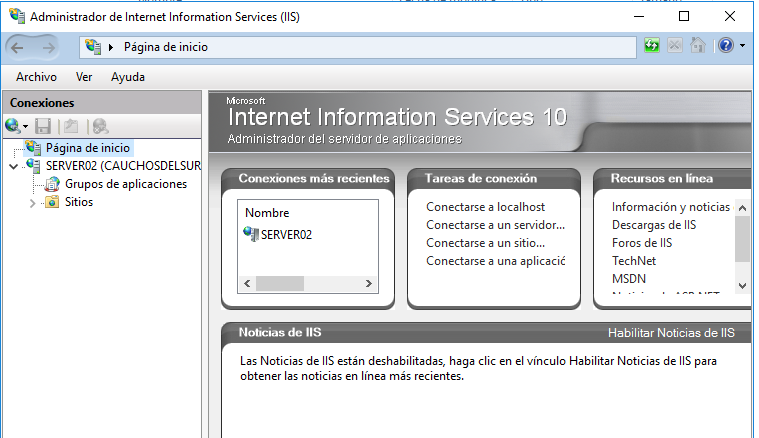Click the SERVER02 server icon in recent connections

[x=251, y=234]
